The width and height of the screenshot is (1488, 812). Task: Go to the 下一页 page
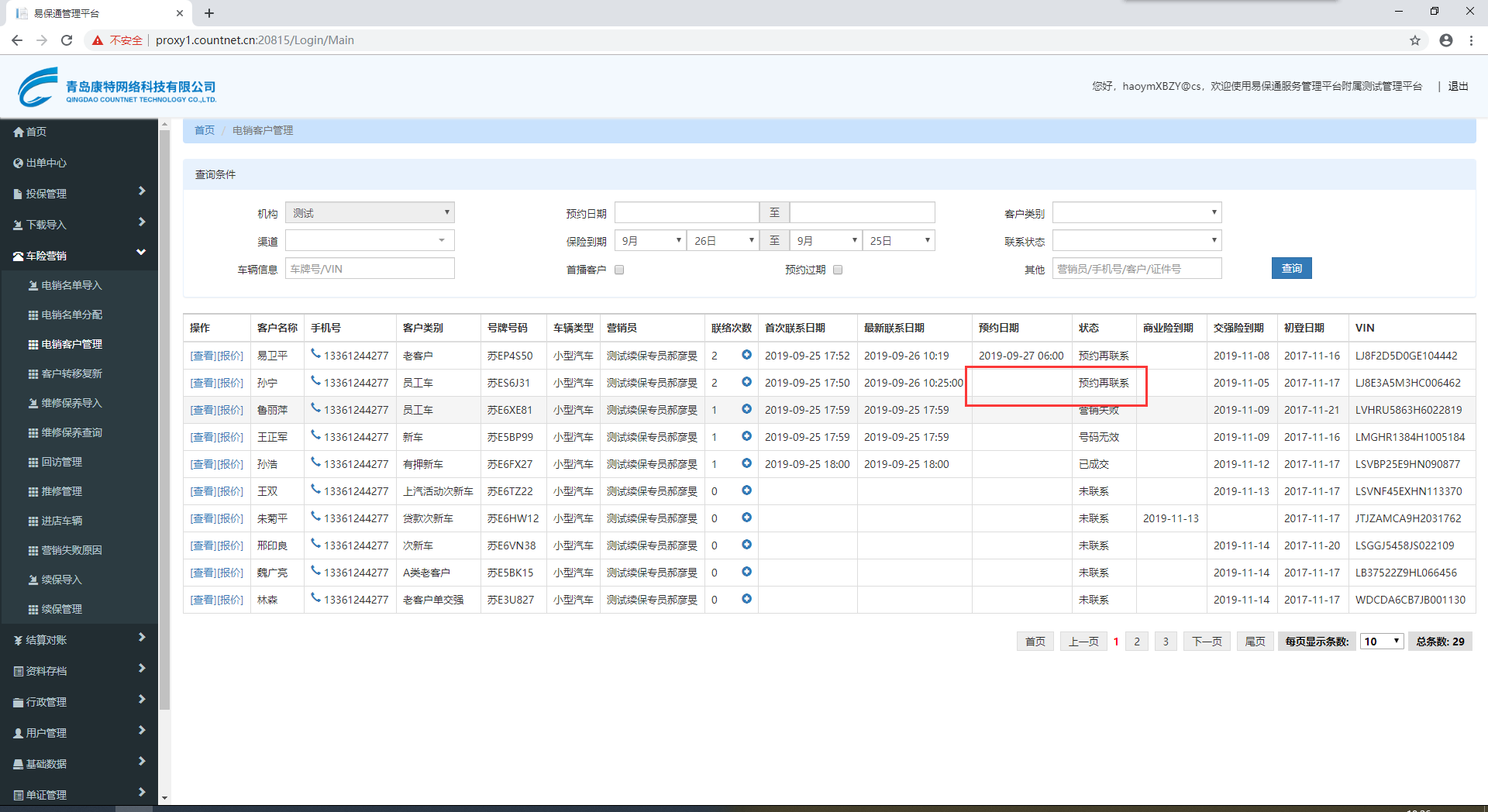coord(1206,642)
